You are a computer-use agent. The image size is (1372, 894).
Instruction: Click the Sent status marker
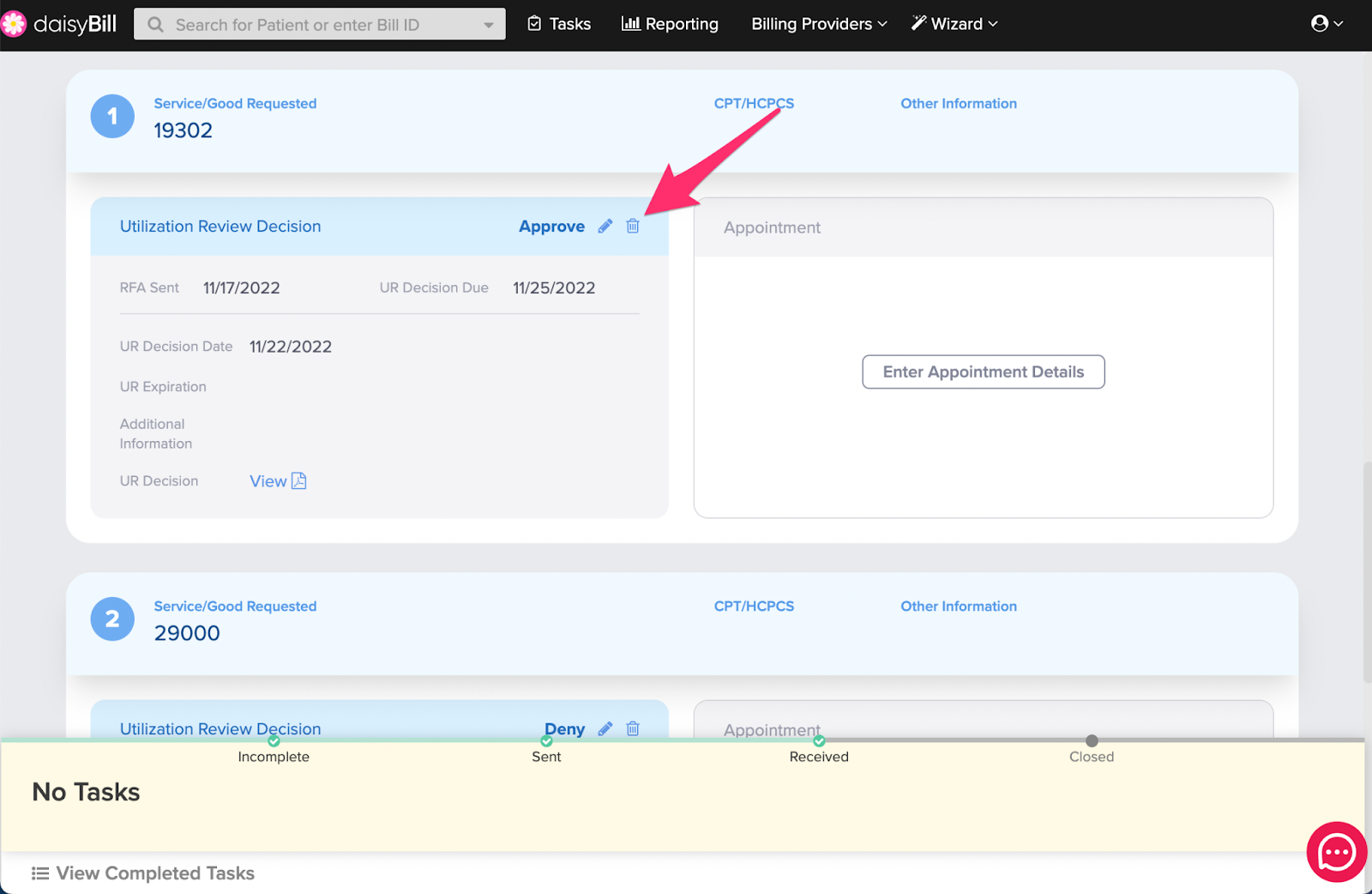click(546, 740)
